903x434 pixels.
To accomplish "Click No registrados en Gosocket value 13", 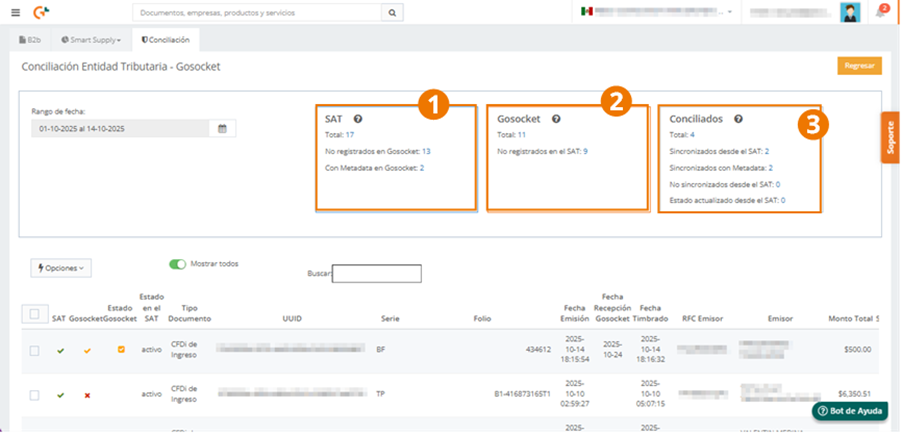I will click(x=426, y=151).
